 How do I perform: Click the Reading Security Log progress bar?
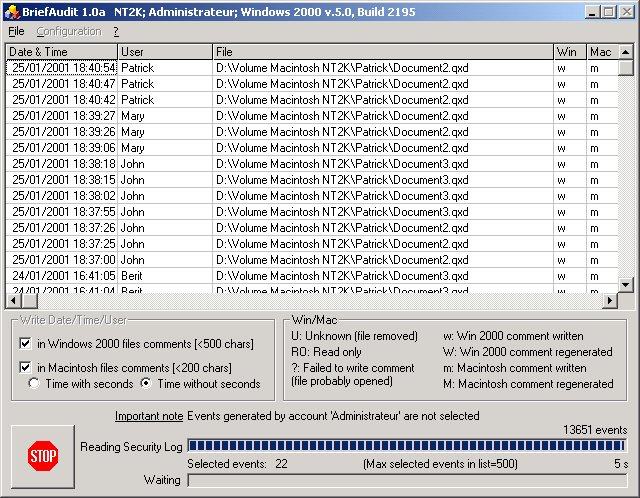click(x=406, y=446)
